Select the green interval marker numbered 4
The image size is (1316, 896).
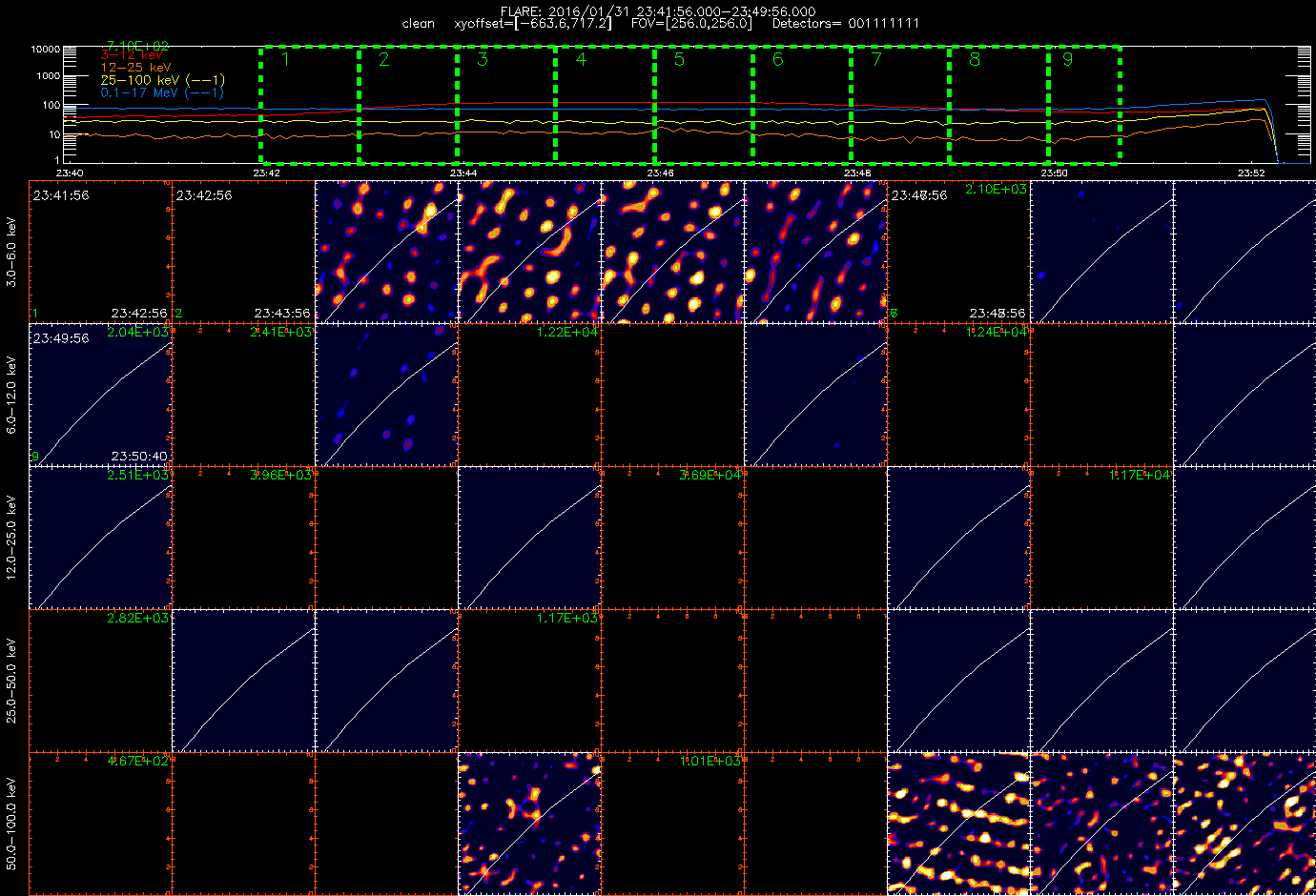(x=581, y=59)
